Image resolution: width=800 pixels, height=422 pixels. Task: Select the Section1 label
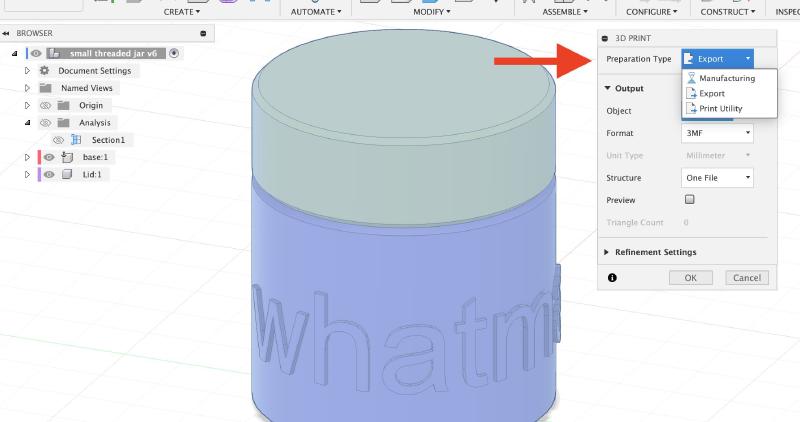click(108, 140)
